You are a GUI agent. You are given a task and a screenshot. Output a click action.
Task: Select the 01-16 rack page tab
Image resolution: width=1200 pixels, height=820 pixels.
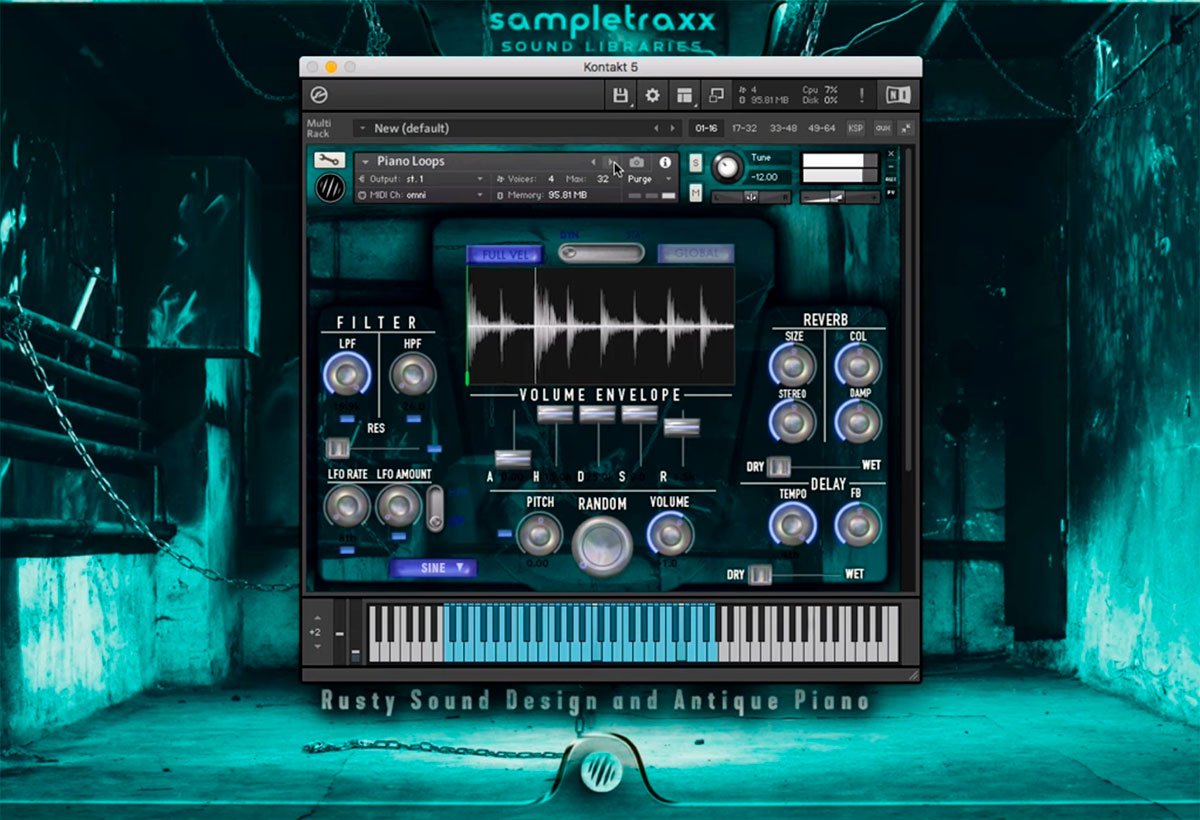pos(706,128)
